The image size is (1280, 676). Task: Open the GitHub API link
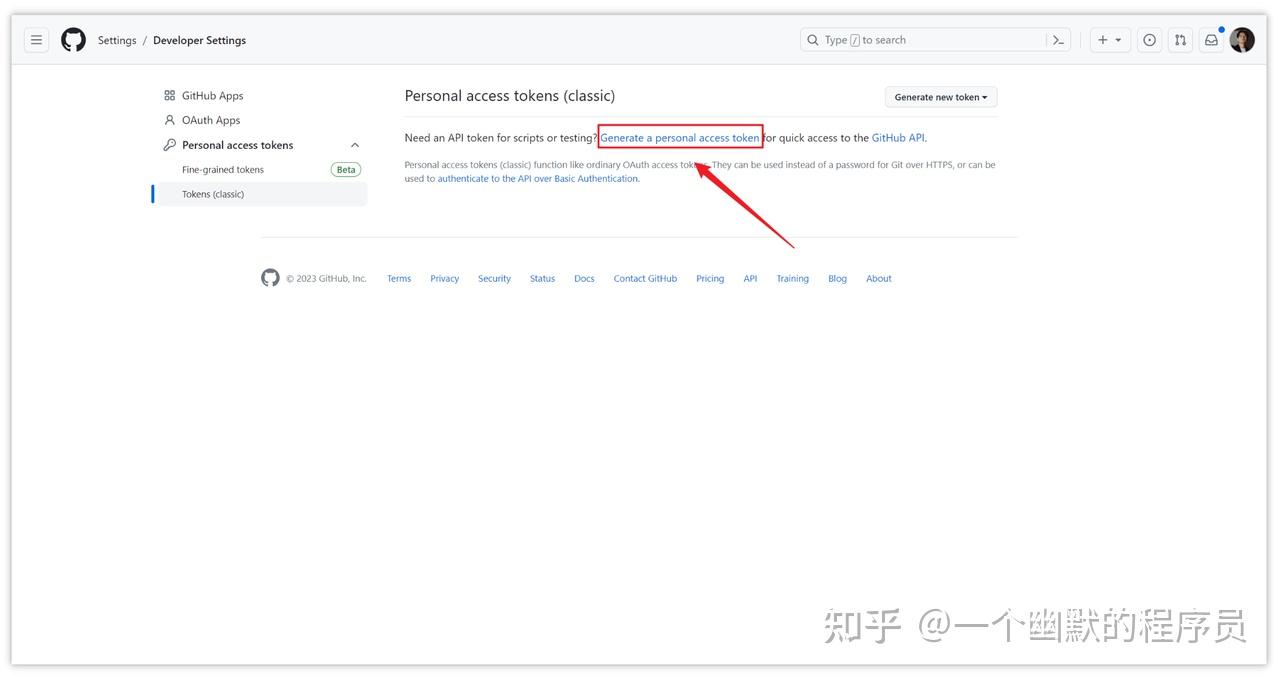(x=897, y=137)
